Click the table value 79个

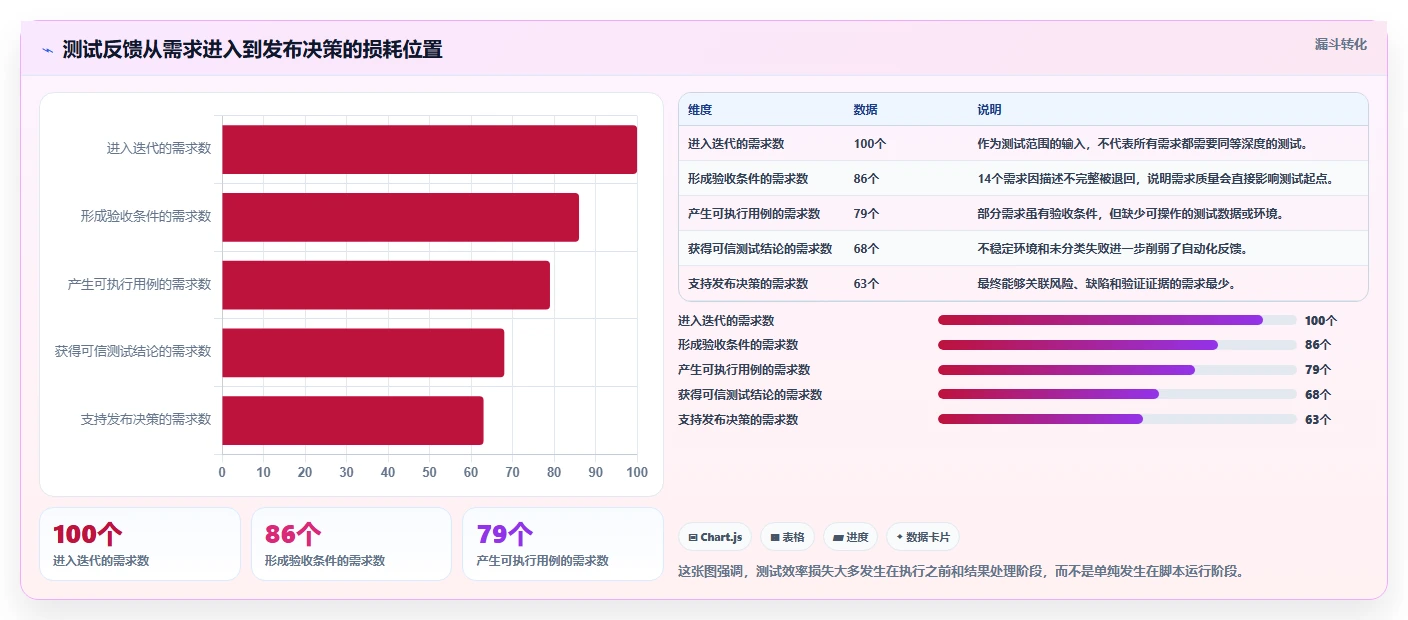[867, 214]
